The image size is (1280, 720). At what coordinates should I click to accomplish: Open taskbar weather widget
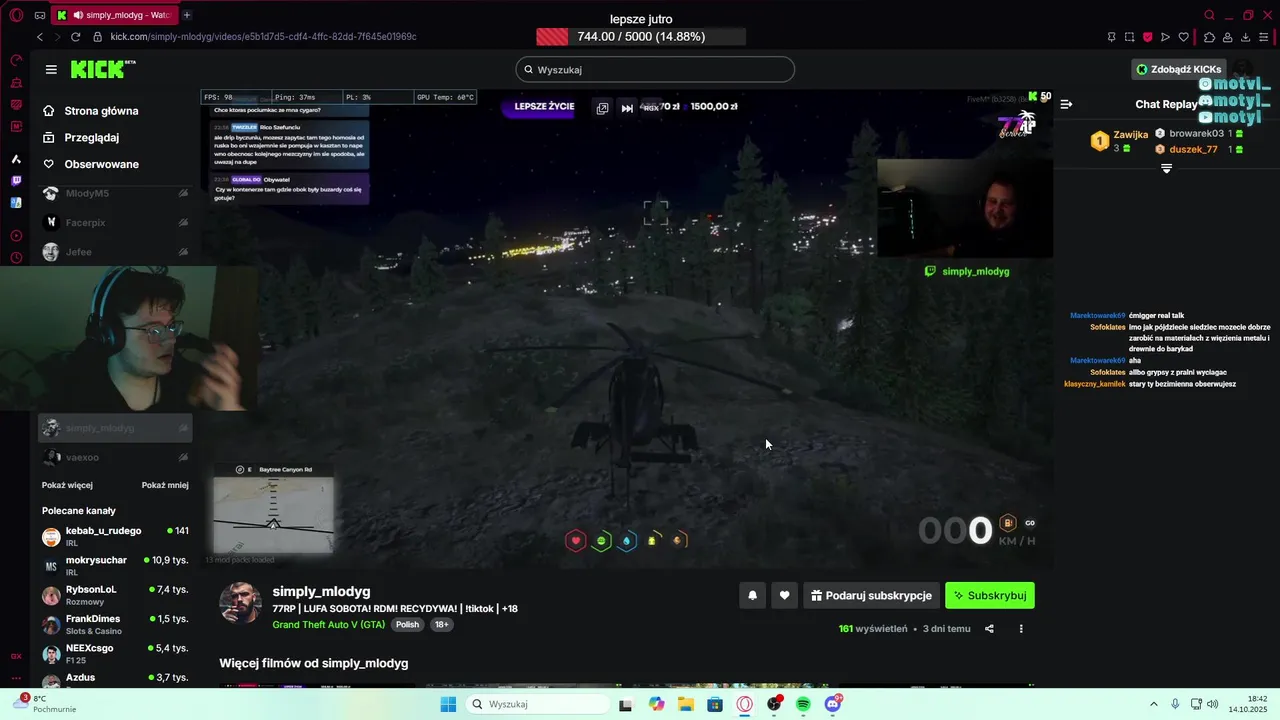coord(45,704)
